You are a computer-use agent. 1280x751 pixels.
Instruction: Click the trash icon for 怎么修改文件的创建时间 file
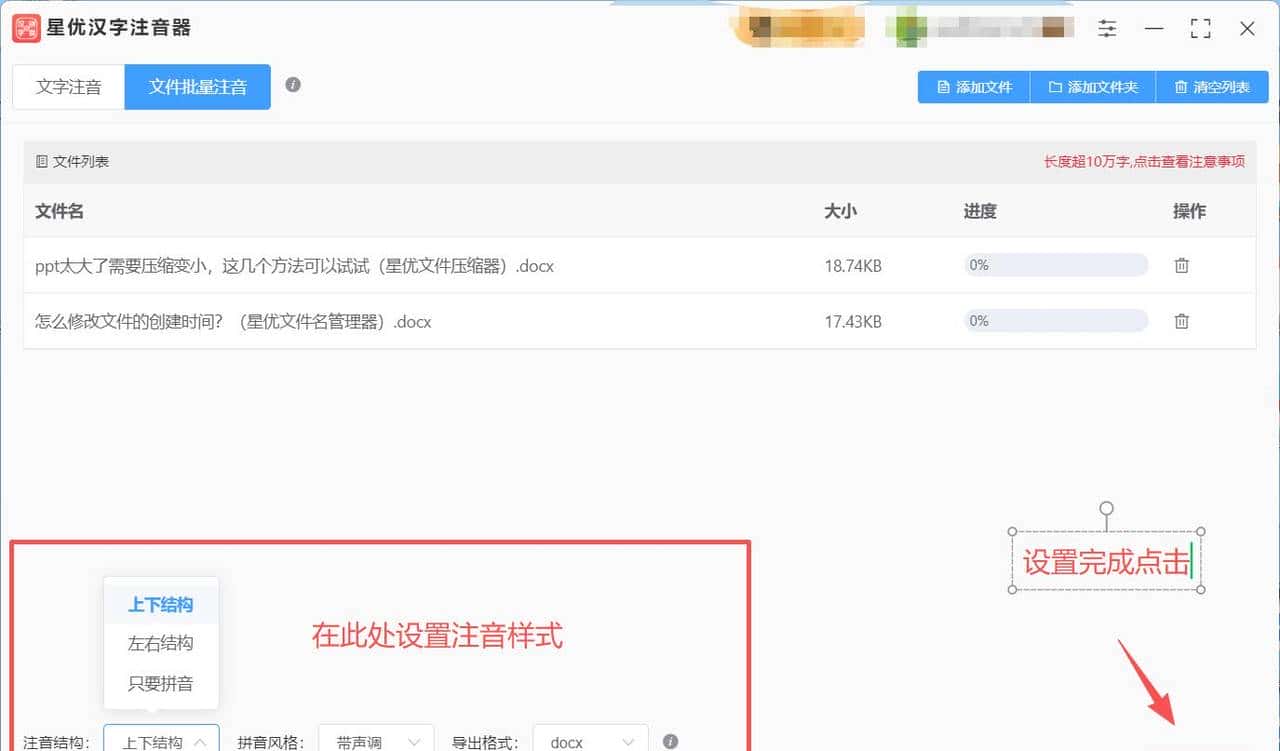[1182, 321]
